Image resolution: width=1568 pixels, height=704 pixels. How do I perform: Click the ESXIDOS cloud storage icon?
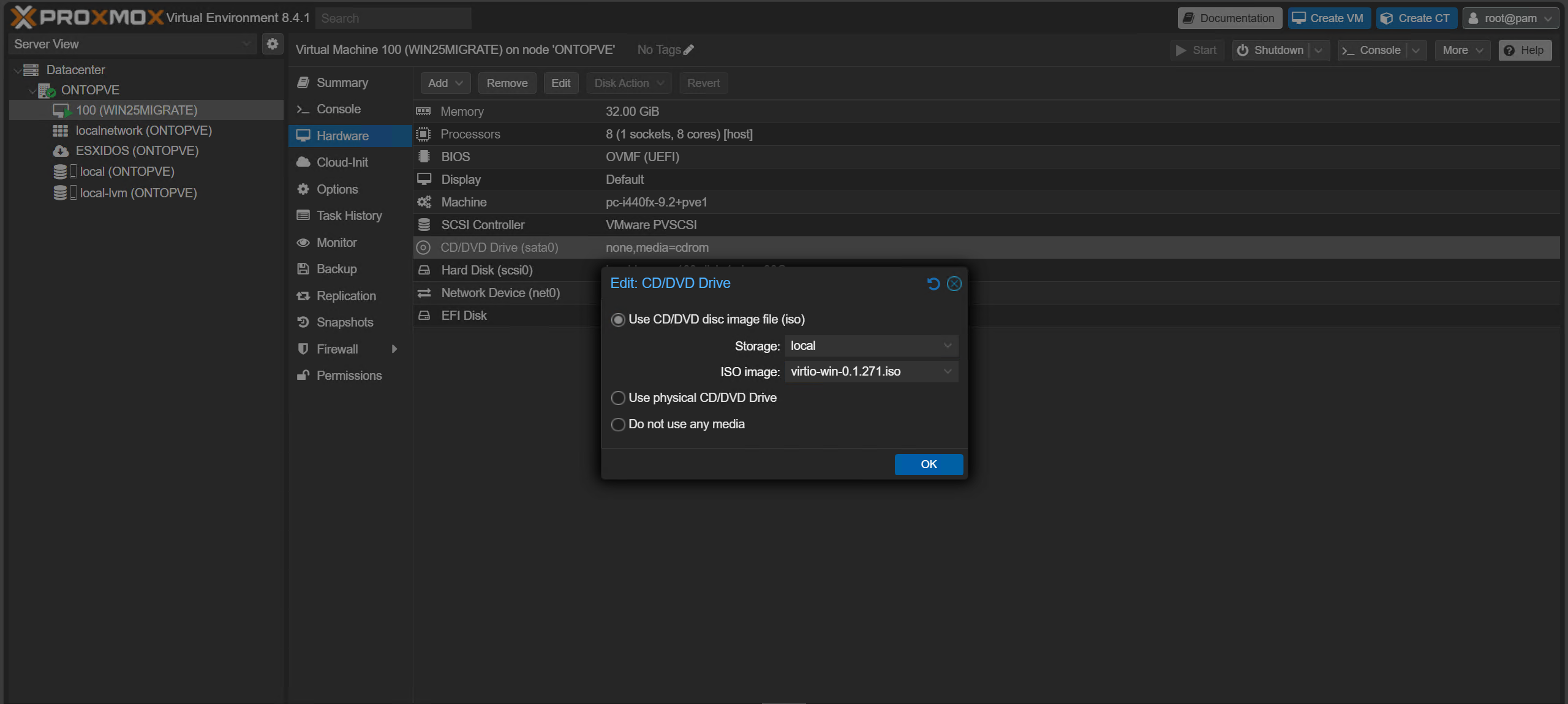coord(61,151)
